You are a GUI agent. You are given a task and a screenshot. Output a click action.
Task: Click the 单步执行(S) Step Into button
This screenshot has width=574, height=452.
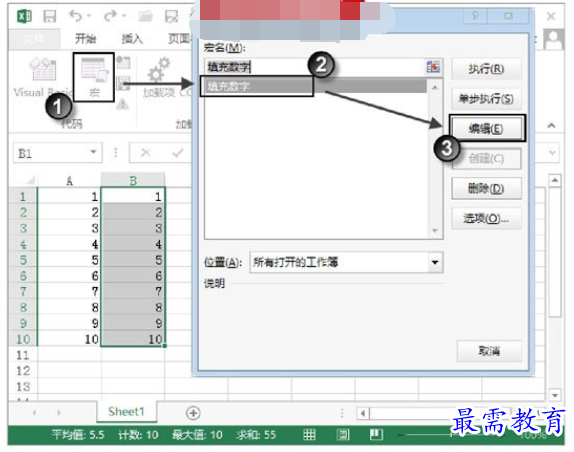pos(486,98)
